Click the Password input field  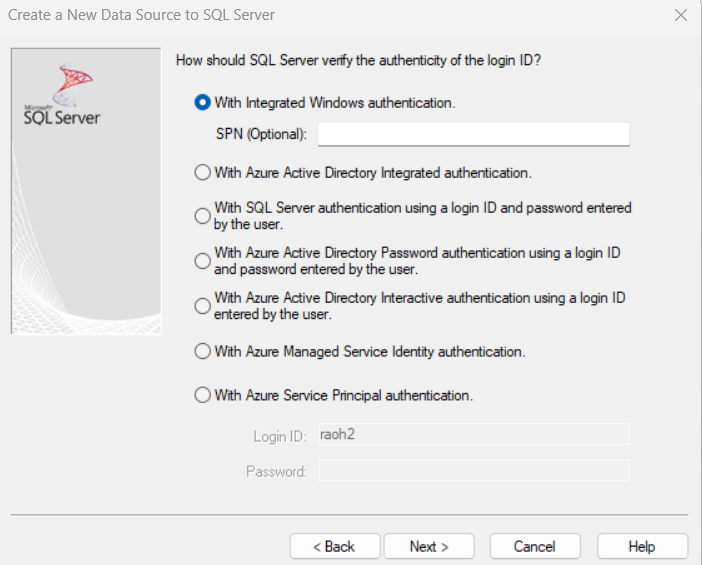473,471
